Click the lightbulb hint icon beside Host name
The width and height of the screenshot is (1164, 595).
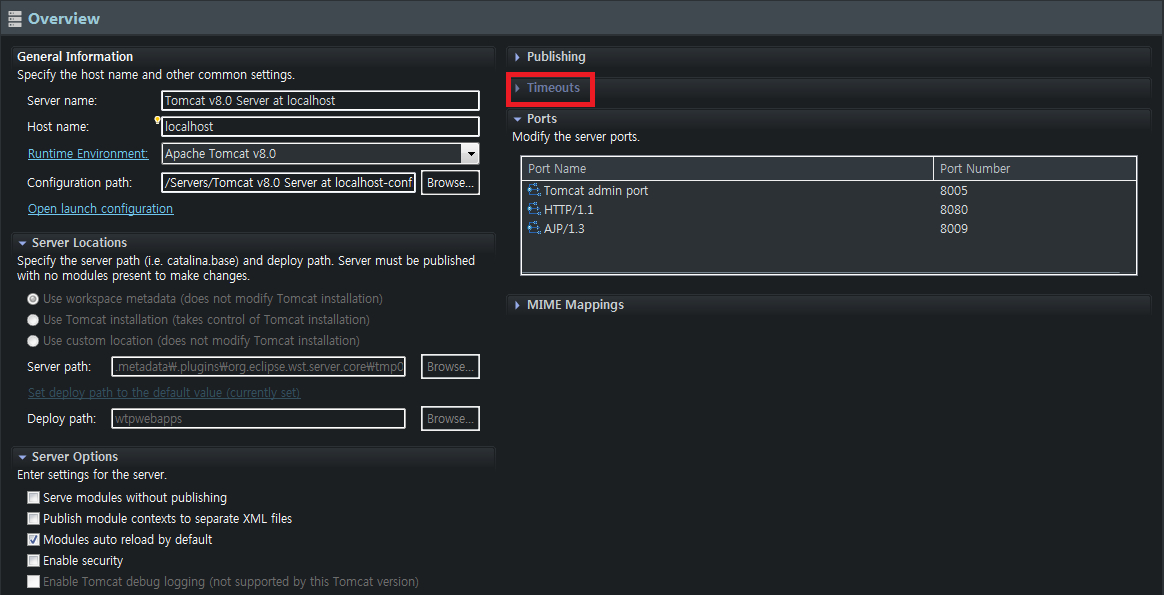(x=157, y=120)
